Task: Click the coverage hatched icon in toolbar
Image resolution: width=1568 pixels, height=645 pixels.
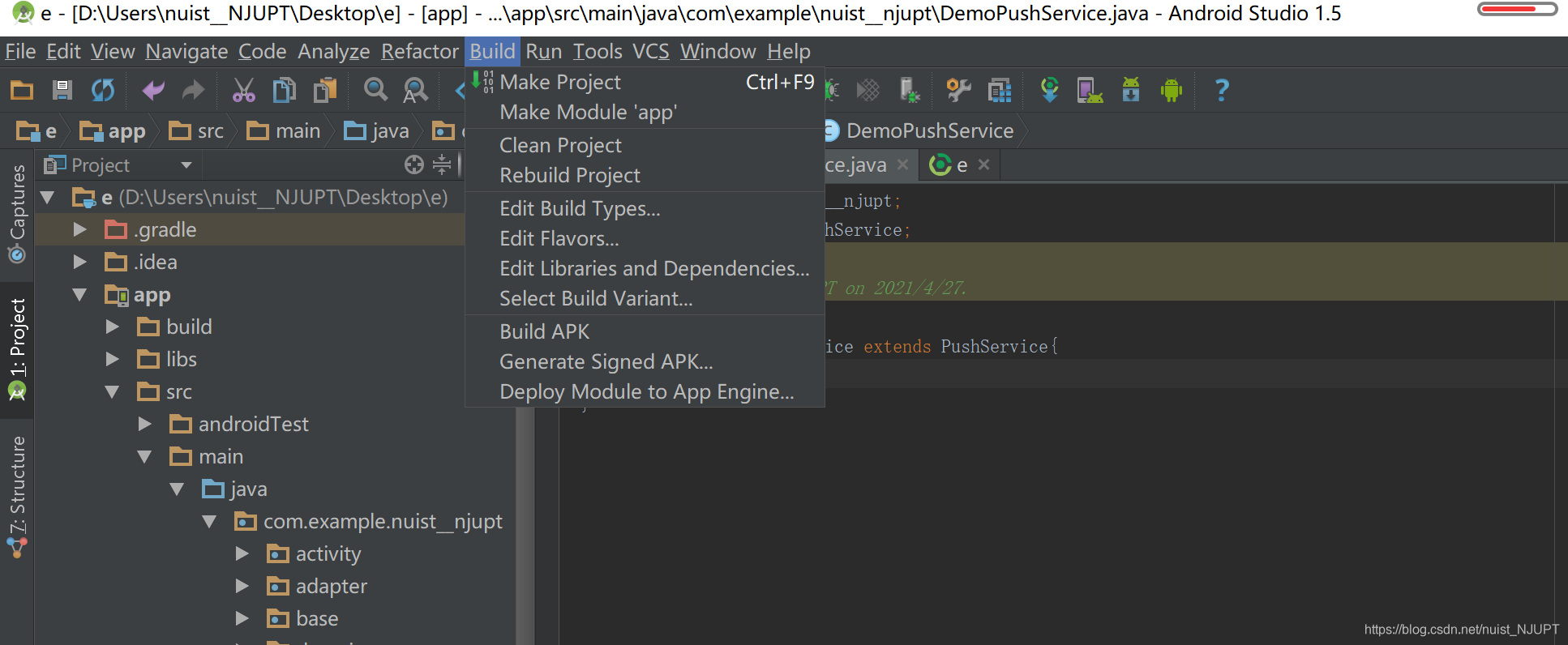Action: point(868,90)
